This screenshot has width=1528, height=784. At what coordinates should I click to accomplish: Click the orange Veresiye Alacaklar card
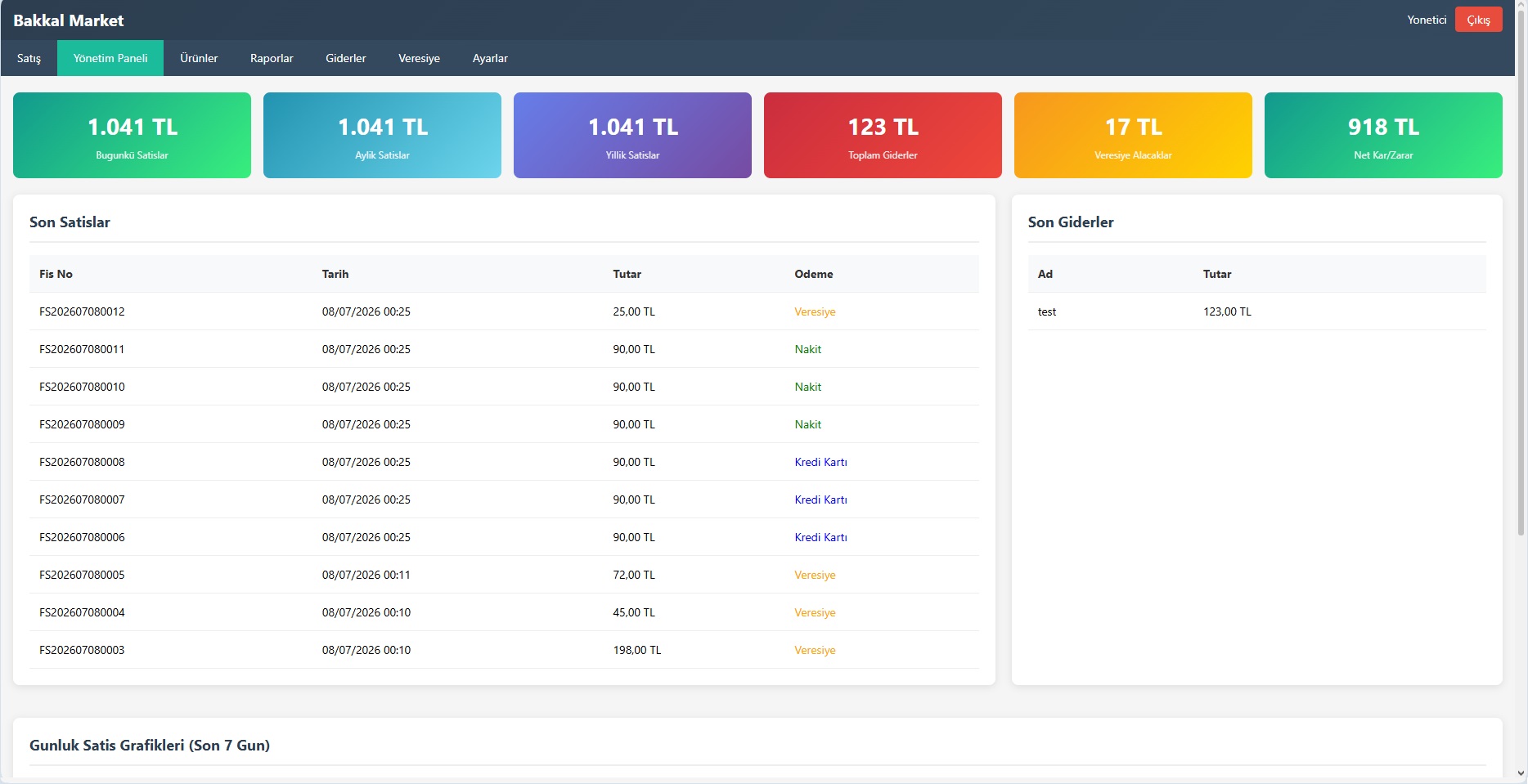[1133, 135]
